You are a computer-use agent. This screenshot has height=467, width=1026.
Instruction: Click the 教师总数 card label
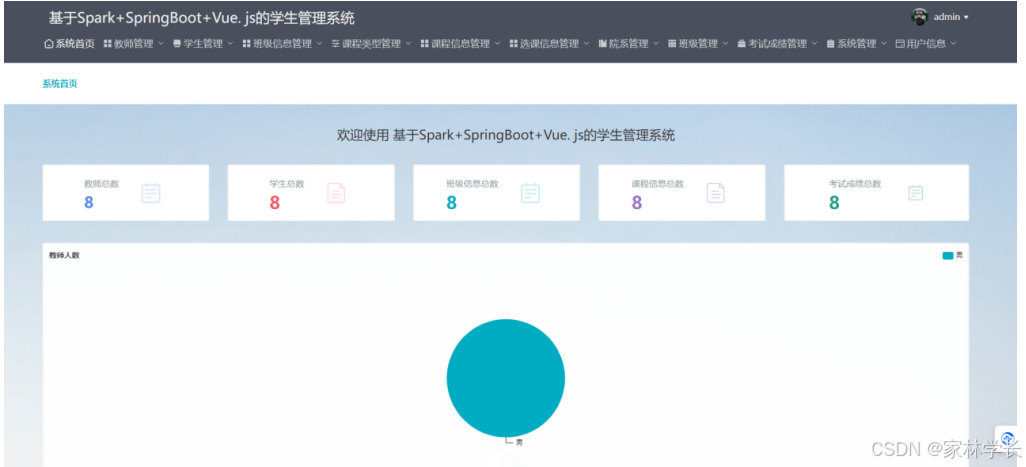tap(101, 184)
